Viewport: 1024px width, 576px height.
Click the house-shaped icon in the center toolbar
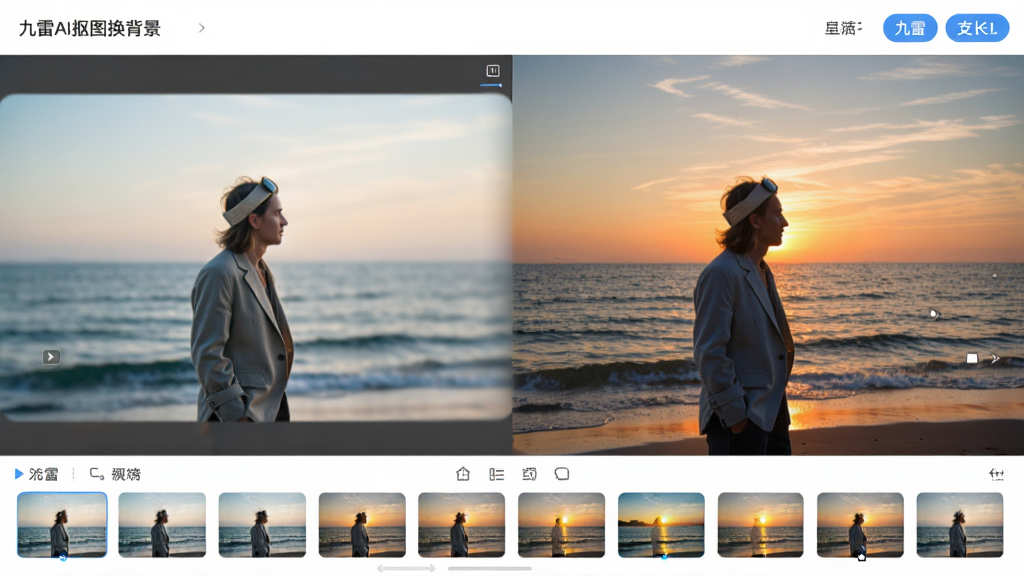click(463, 473)
